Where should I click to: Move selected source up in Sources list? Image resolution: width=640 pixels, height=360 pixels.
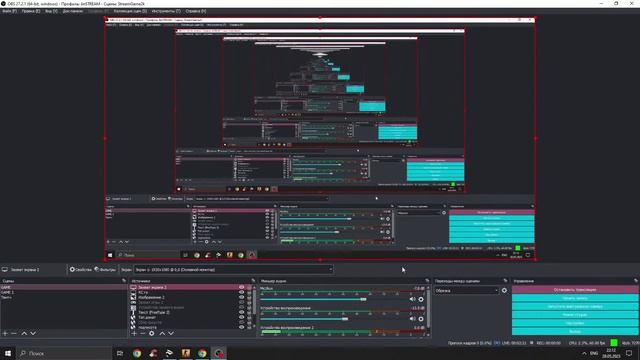tap(162, 333)
